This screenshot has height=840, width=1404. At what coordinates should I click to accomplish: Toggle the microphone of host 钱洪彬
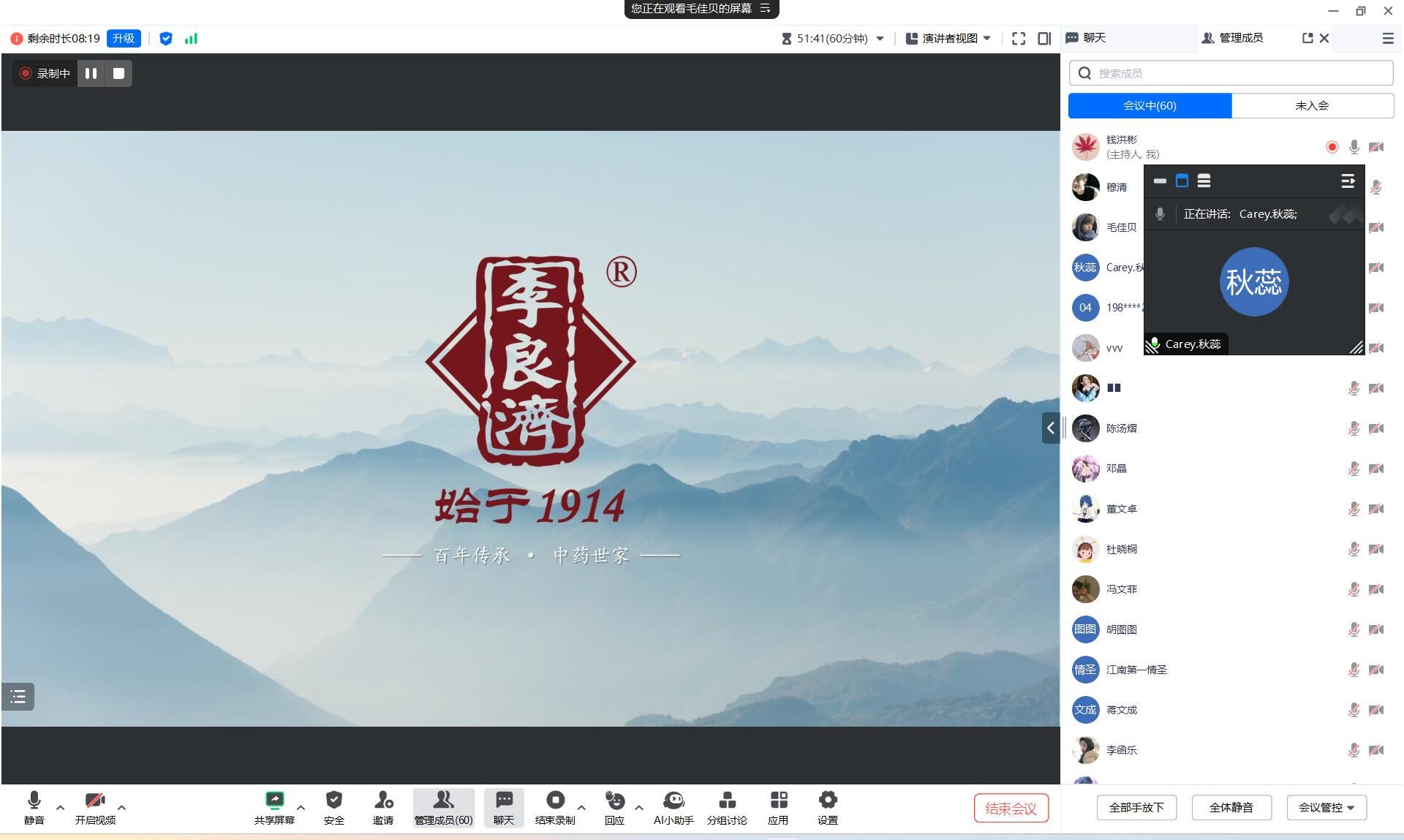(1354, 147)
